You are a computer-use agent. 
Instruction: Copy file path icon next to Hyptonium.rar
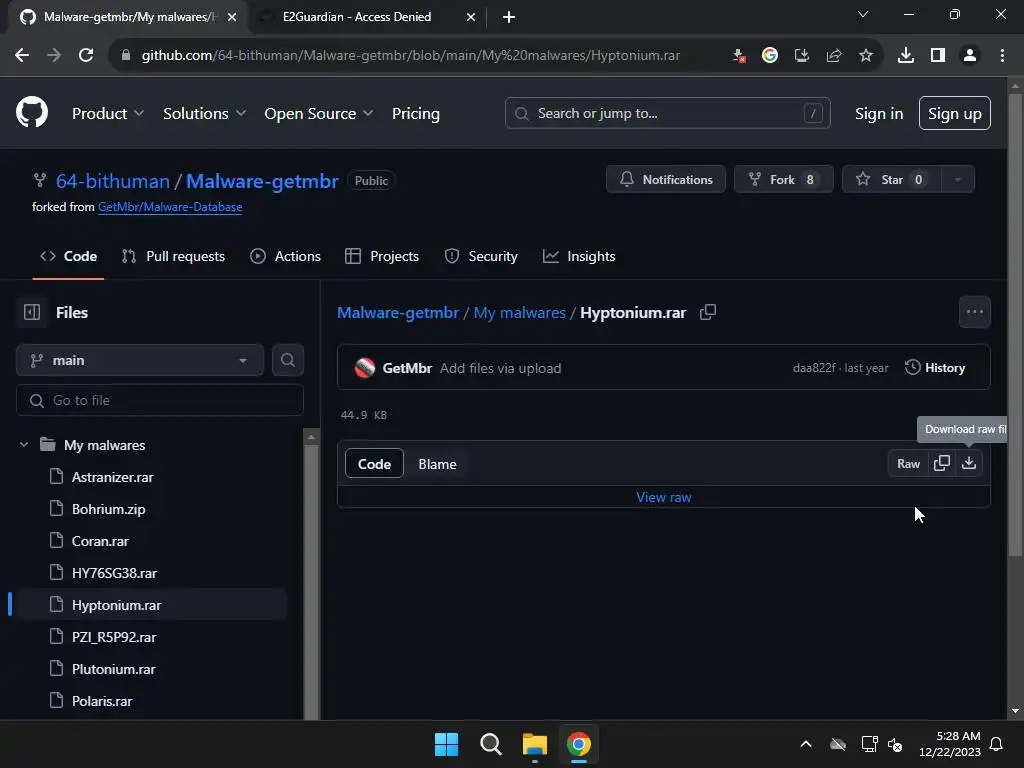(708, 312)
